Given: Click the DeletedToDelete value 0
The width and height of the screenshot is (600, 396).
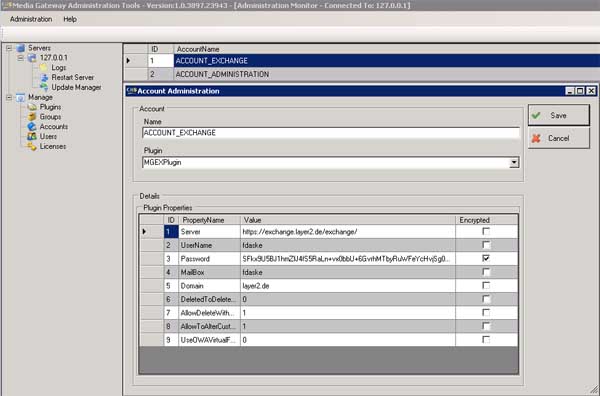Looking at the screenshot, I should pos(348,299).
